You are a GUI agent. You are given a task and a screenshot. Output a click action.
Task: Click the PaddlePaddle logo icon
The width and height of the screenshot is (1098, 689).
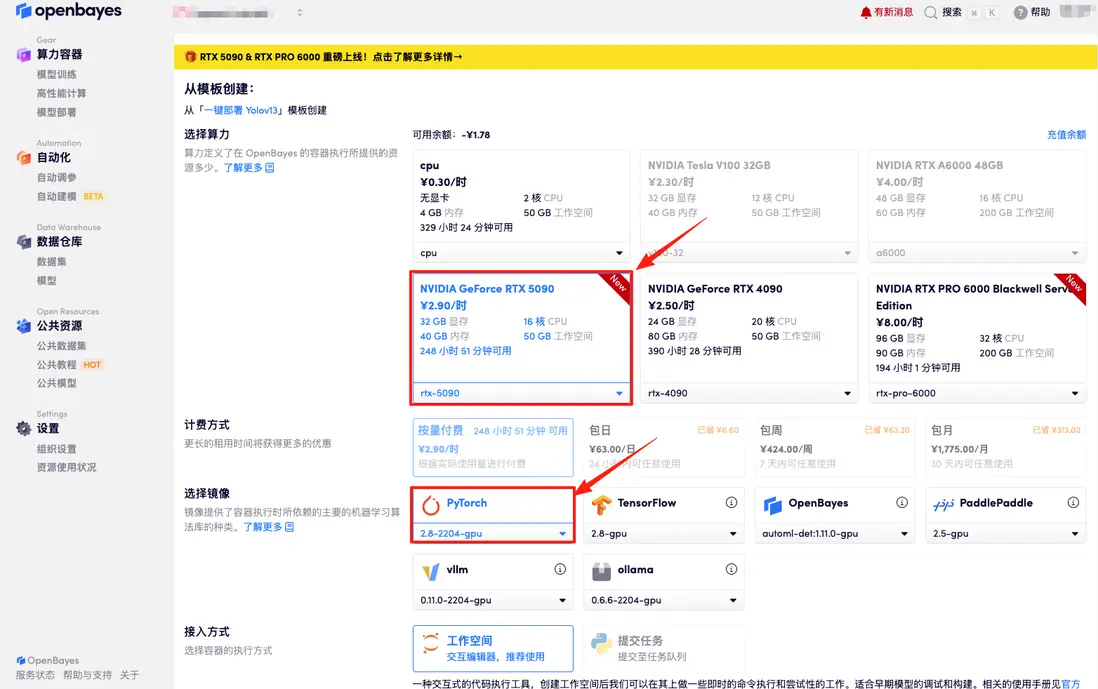943,504
